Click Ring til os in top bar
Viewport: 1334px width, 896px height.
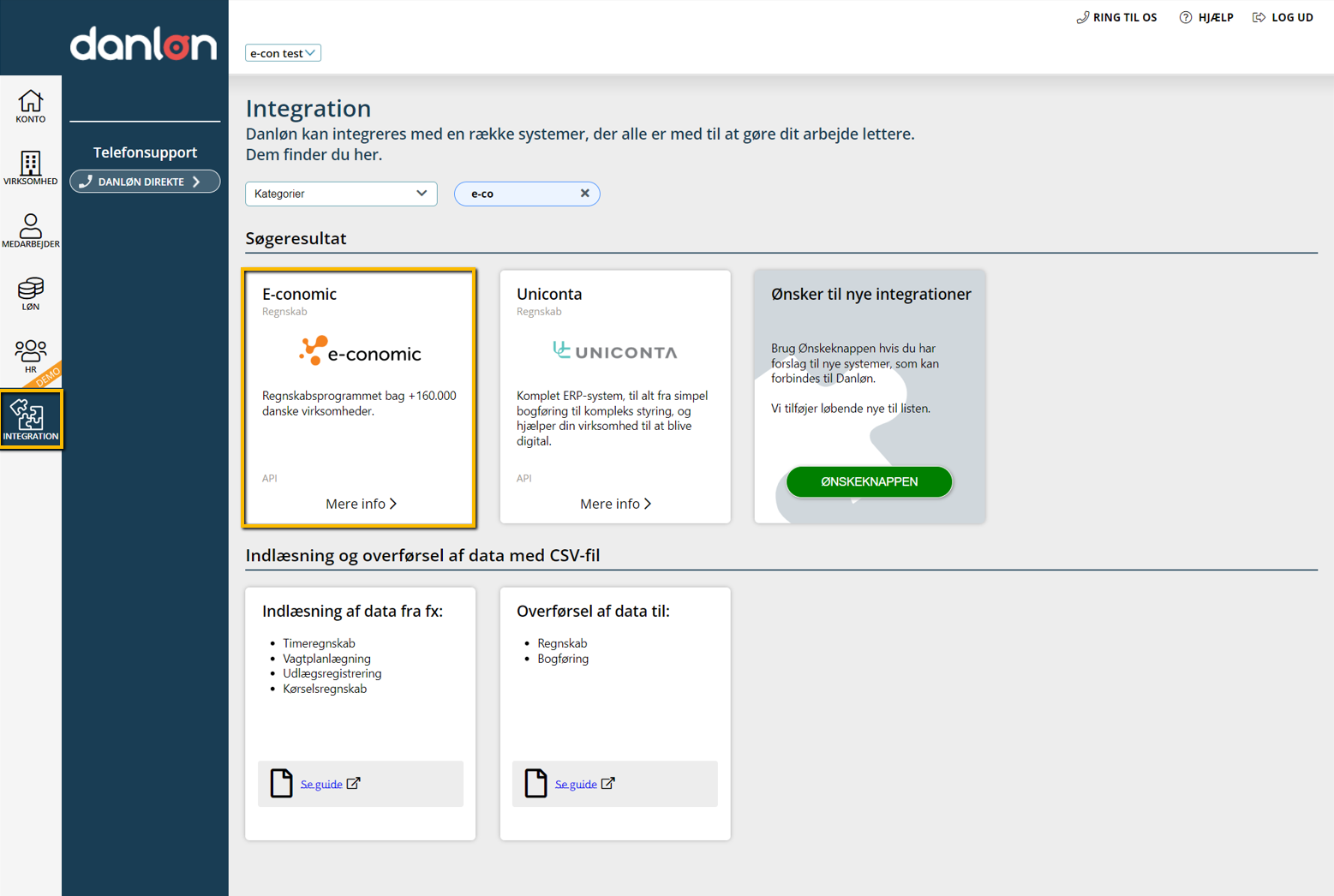click(1116, 17)
